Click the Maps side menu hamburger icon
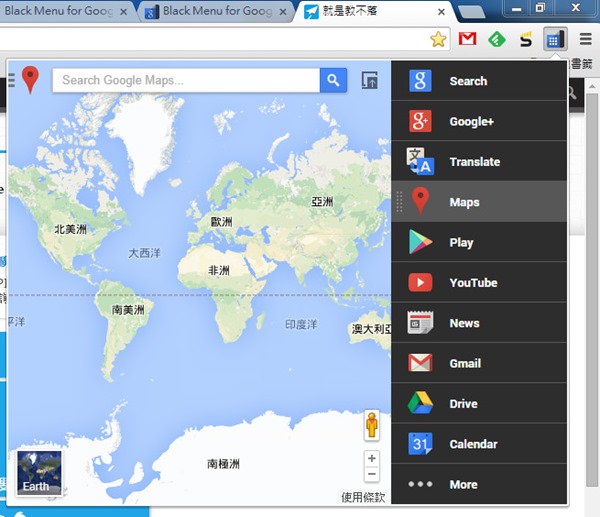 11,80
